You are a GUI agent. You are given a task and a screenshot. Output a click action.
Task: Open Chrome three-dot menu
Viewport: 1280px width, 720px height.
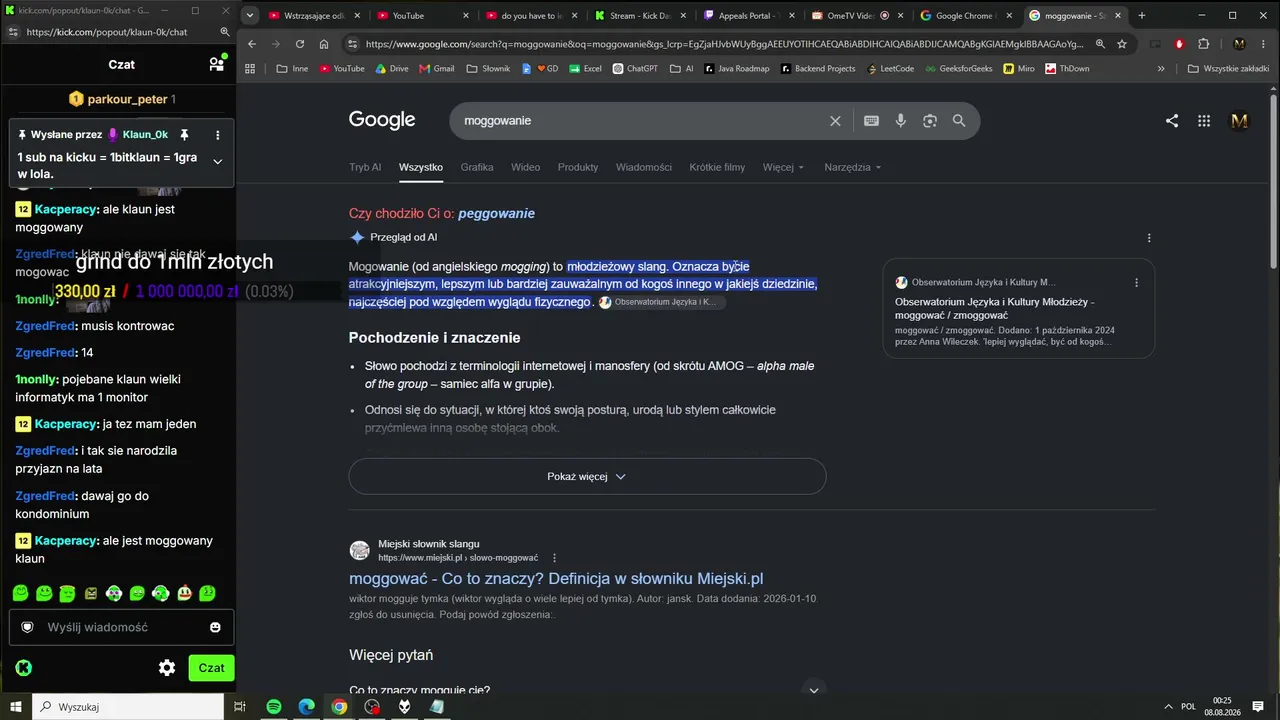[x=1265, y=44]
